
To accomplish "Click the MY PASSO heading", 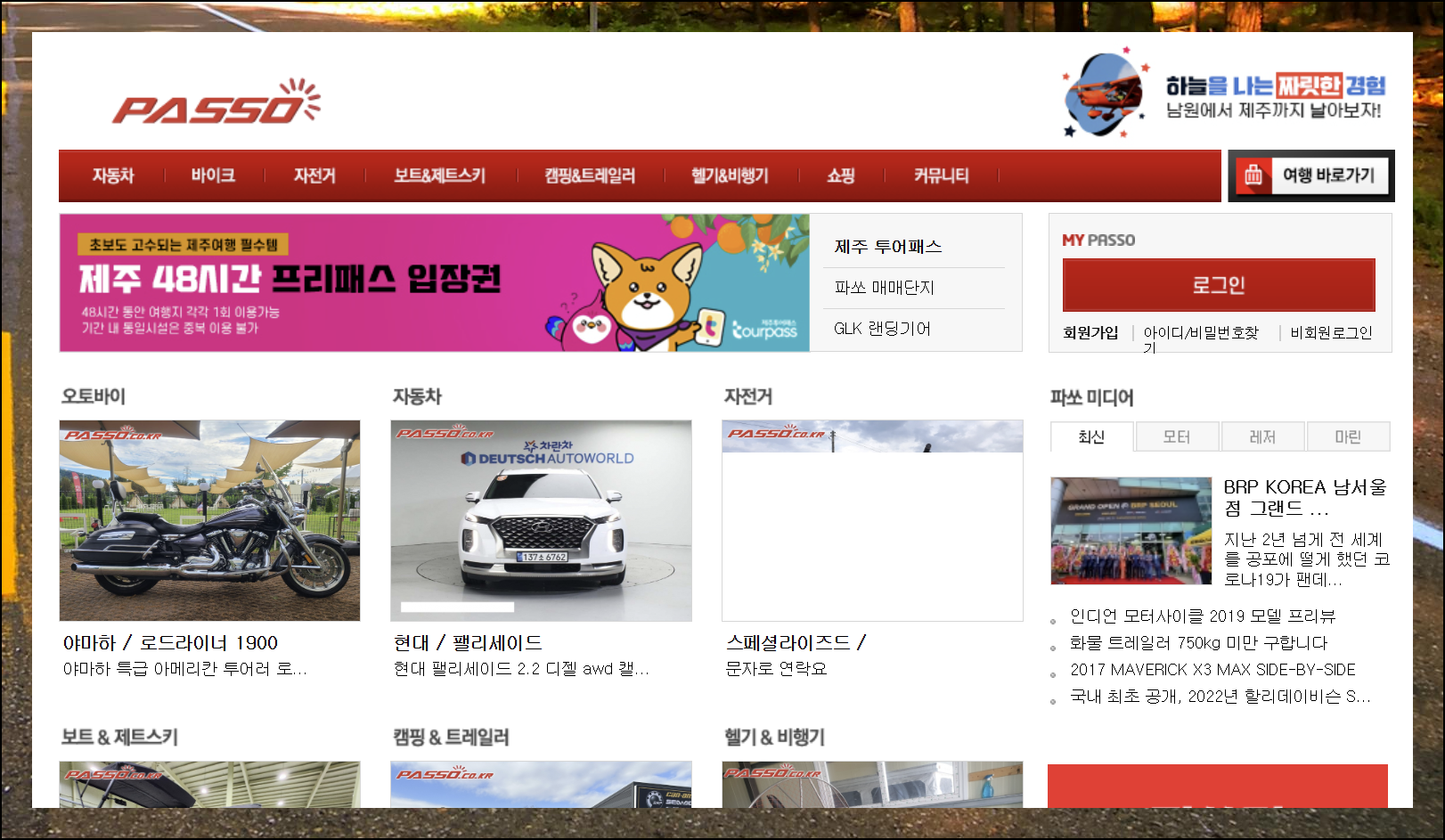I will 1098,240.
